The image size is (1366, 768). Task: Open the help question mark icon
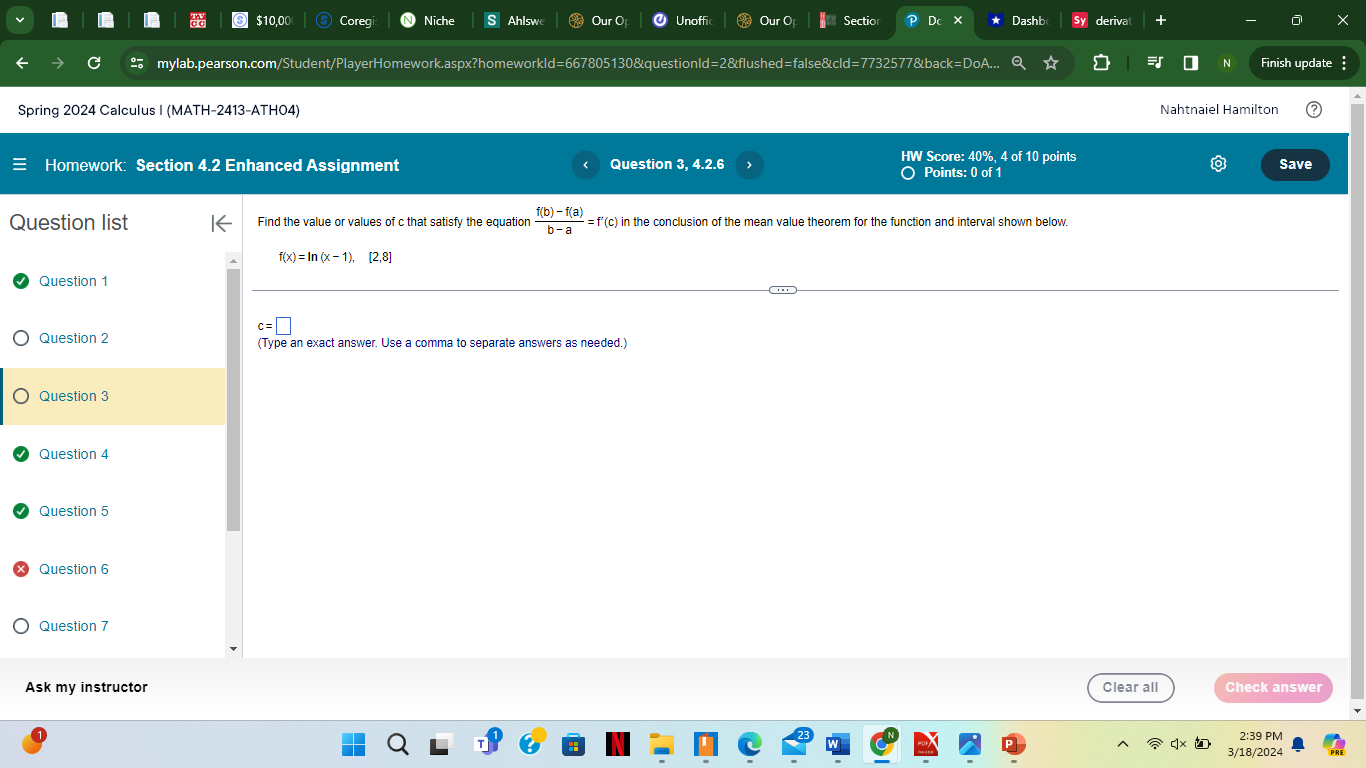(x=1314, y=110)
